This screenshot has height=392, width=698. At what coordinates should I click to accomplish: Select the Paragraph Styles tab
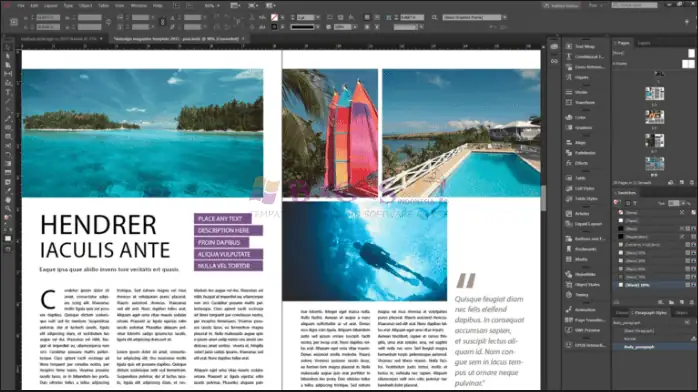click(x=650, y=313)
